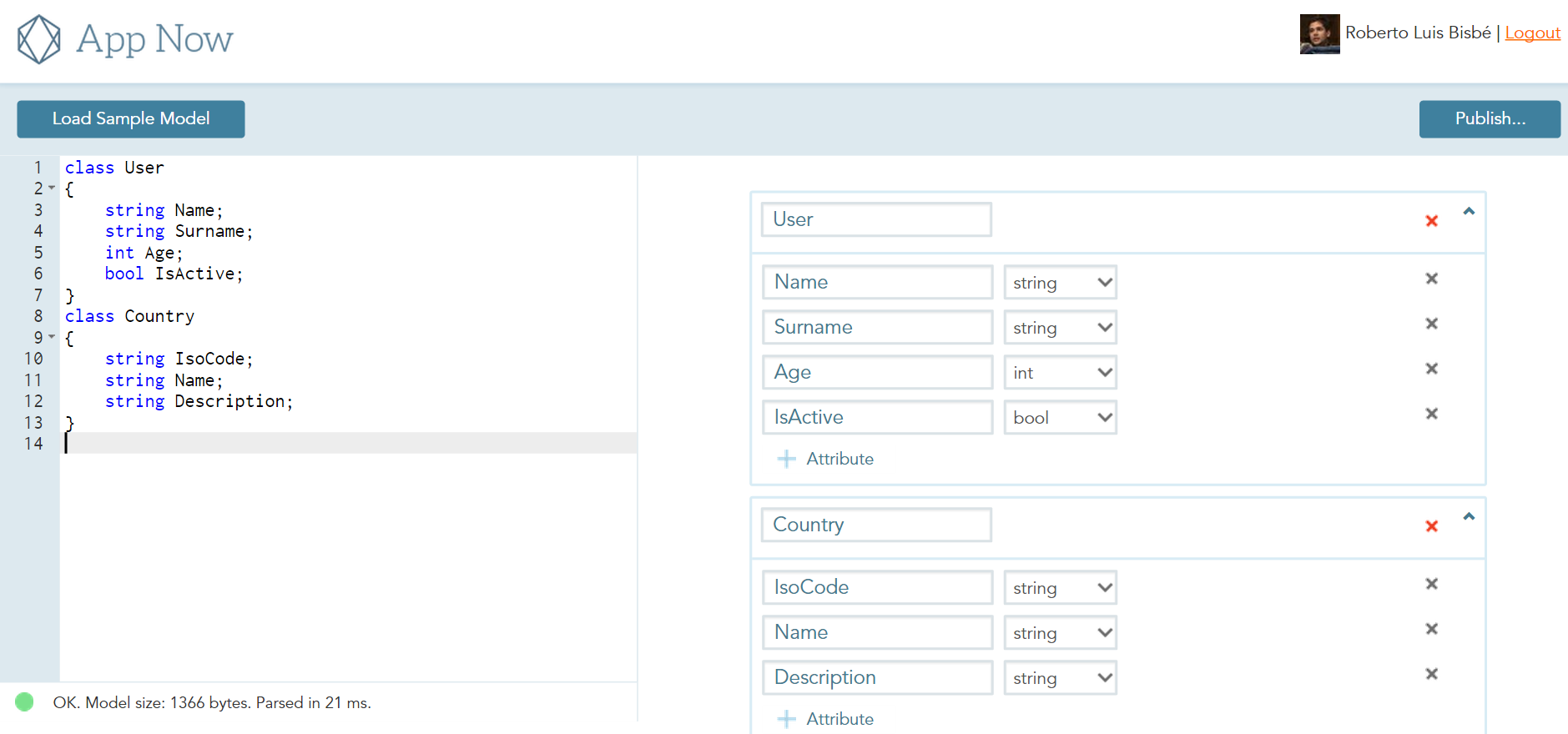
Task: Remove the Description attribute
Action: click(1431, 674)
